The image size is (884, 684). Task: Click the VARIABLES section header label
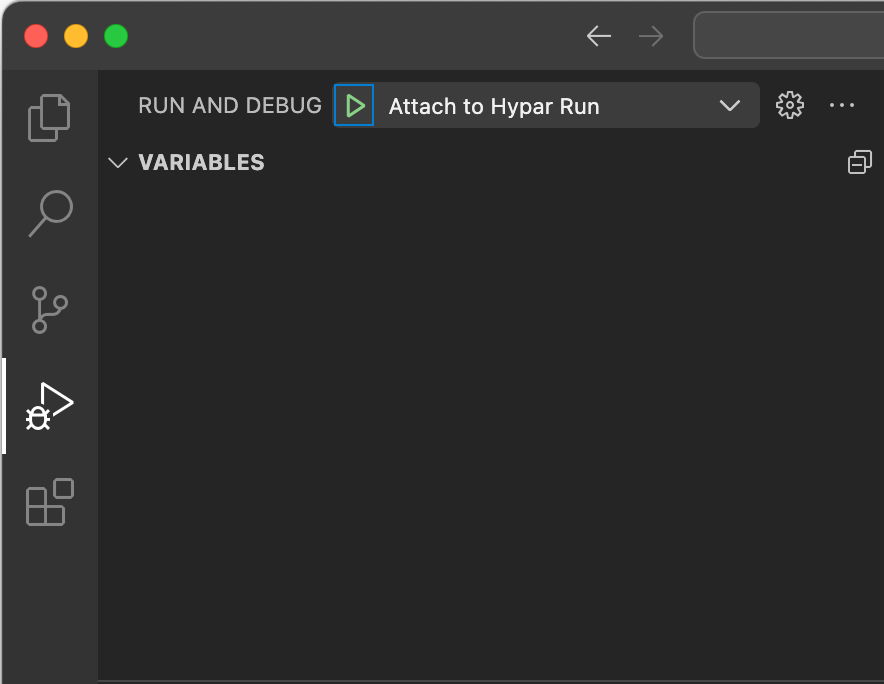(x=201, y=162)
